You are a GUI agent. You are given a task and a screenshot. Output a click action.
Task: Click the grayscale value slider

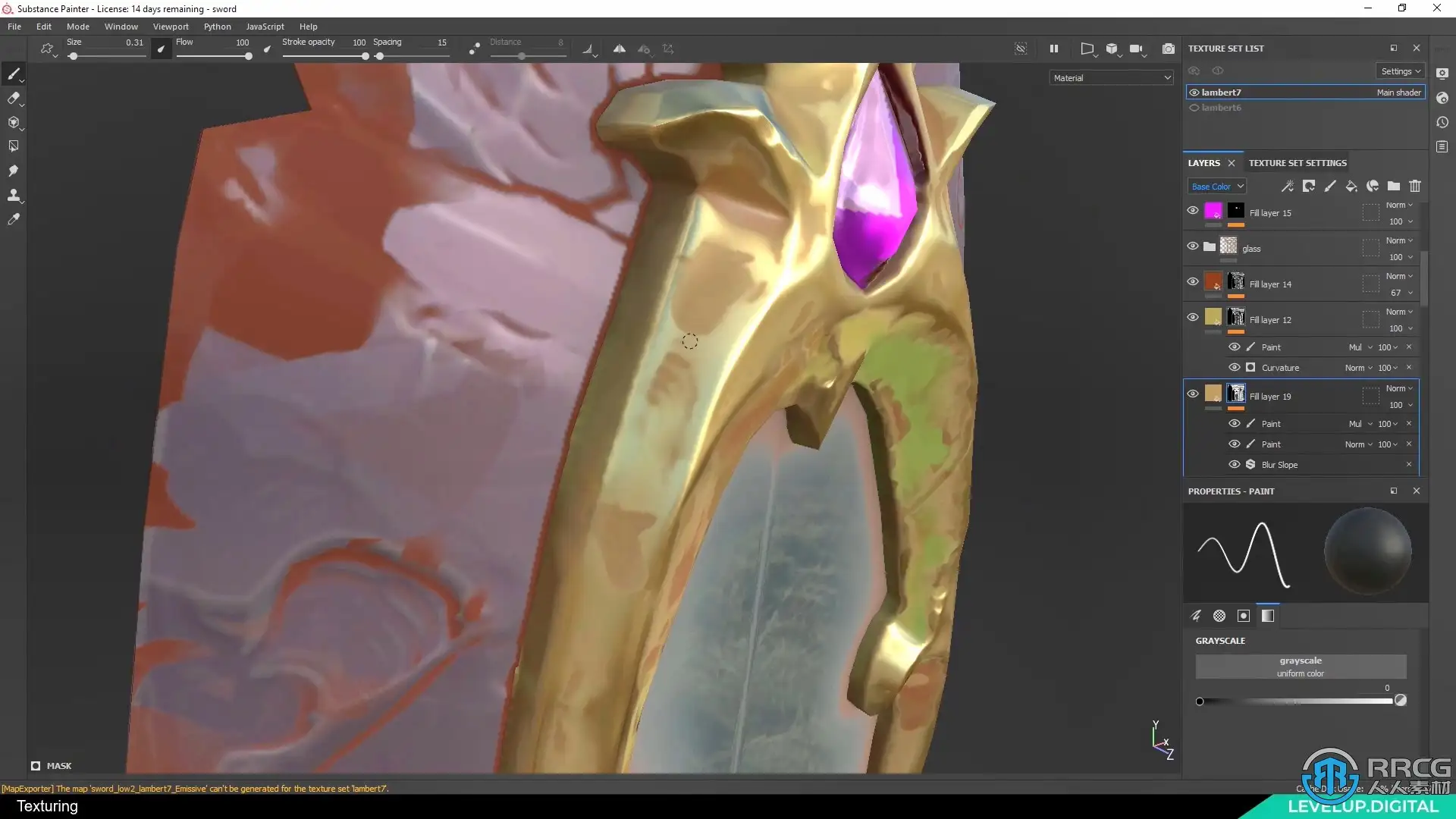pyautogui.click(x=1295, y=701)
